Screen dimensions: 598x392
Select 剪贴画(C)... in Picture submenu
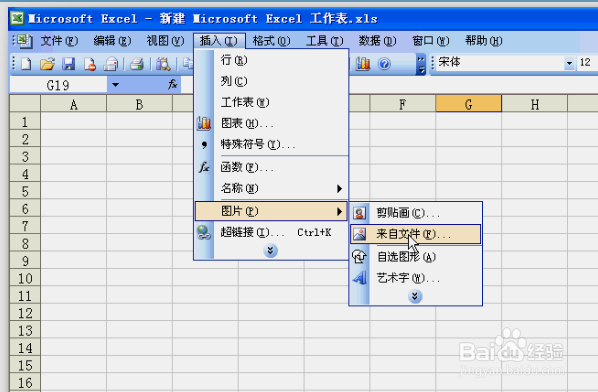click(416, 213)
